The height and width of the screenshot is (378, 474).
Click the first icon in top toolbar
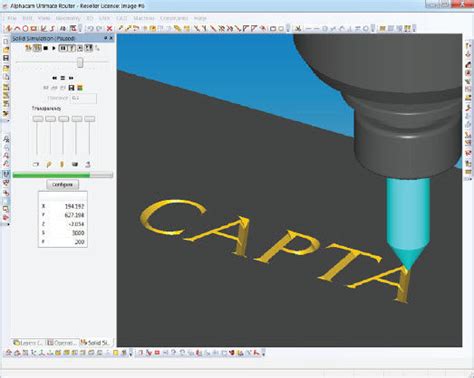9,29
